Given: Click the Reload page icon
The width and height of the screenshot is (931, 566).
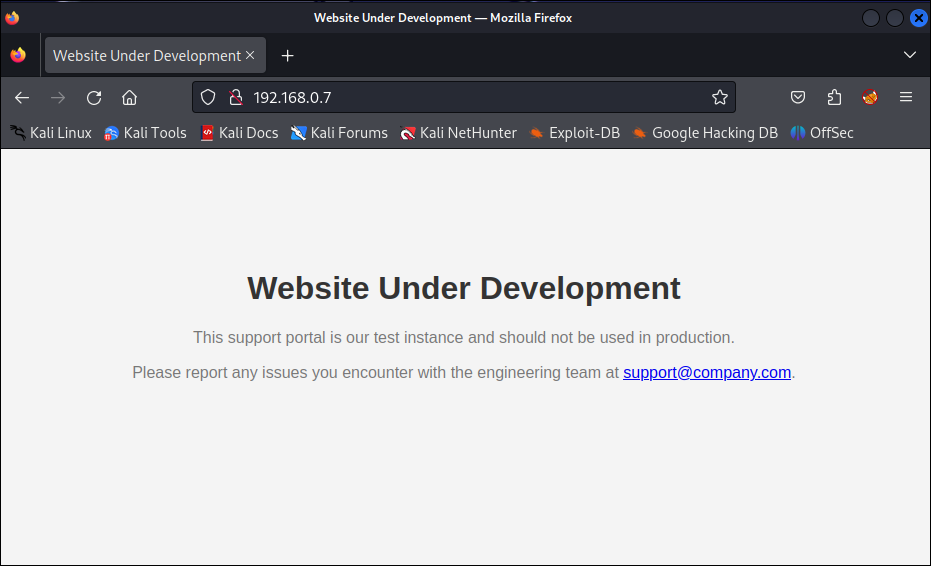Looking at the screenshot, I should pos(94,97).
